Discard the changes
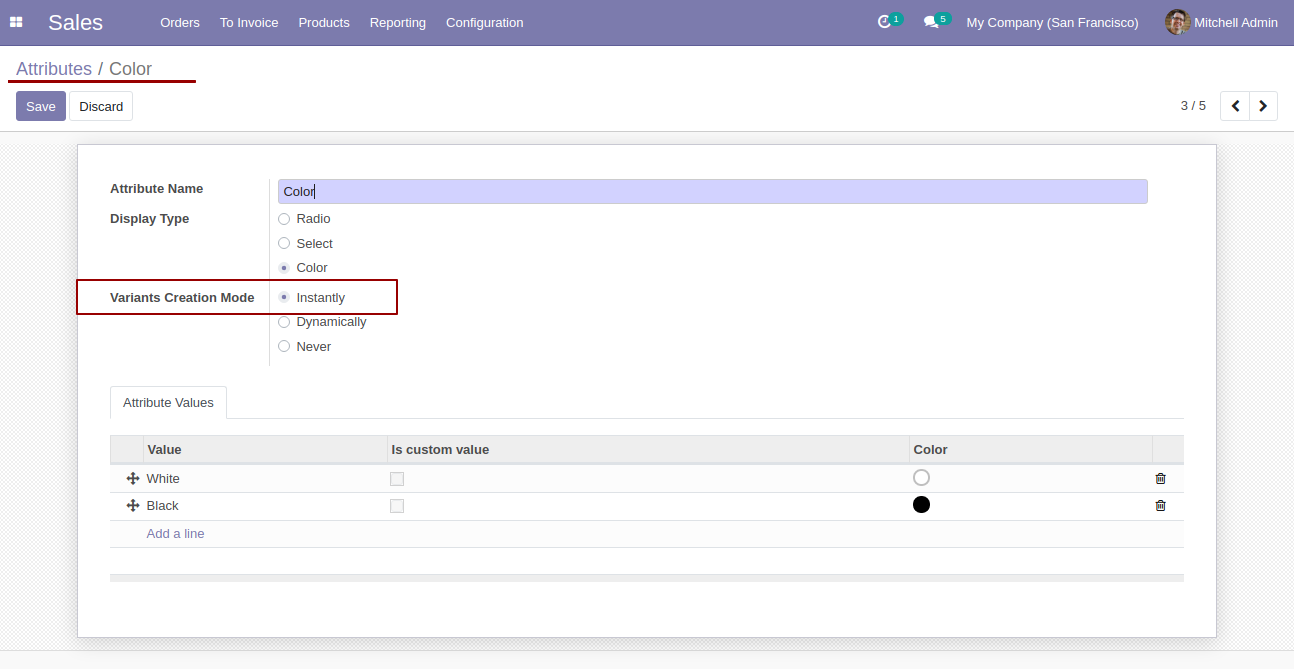Image resolution: width=1294 pixels, height=669 pixels. (101, 106)
